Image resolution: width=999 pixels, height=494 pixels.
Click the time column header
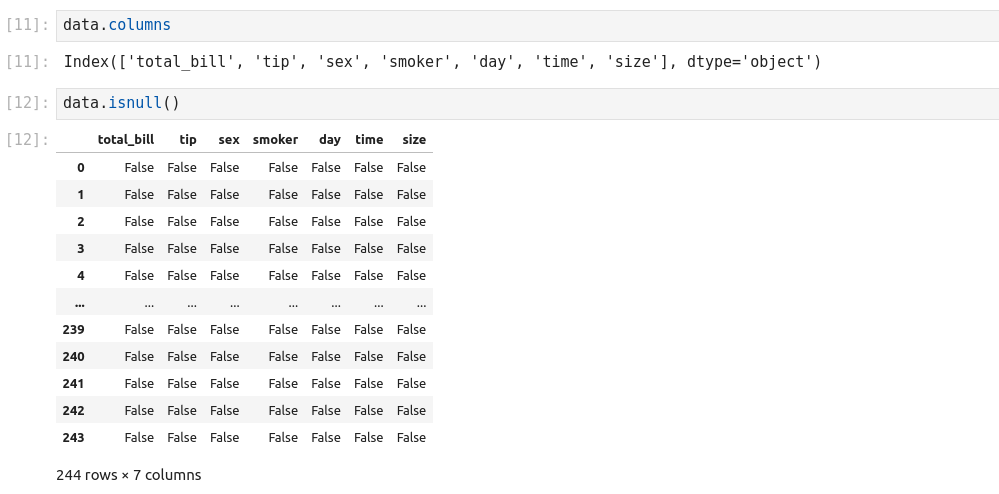pyautogui.click(x=369, y=140)
